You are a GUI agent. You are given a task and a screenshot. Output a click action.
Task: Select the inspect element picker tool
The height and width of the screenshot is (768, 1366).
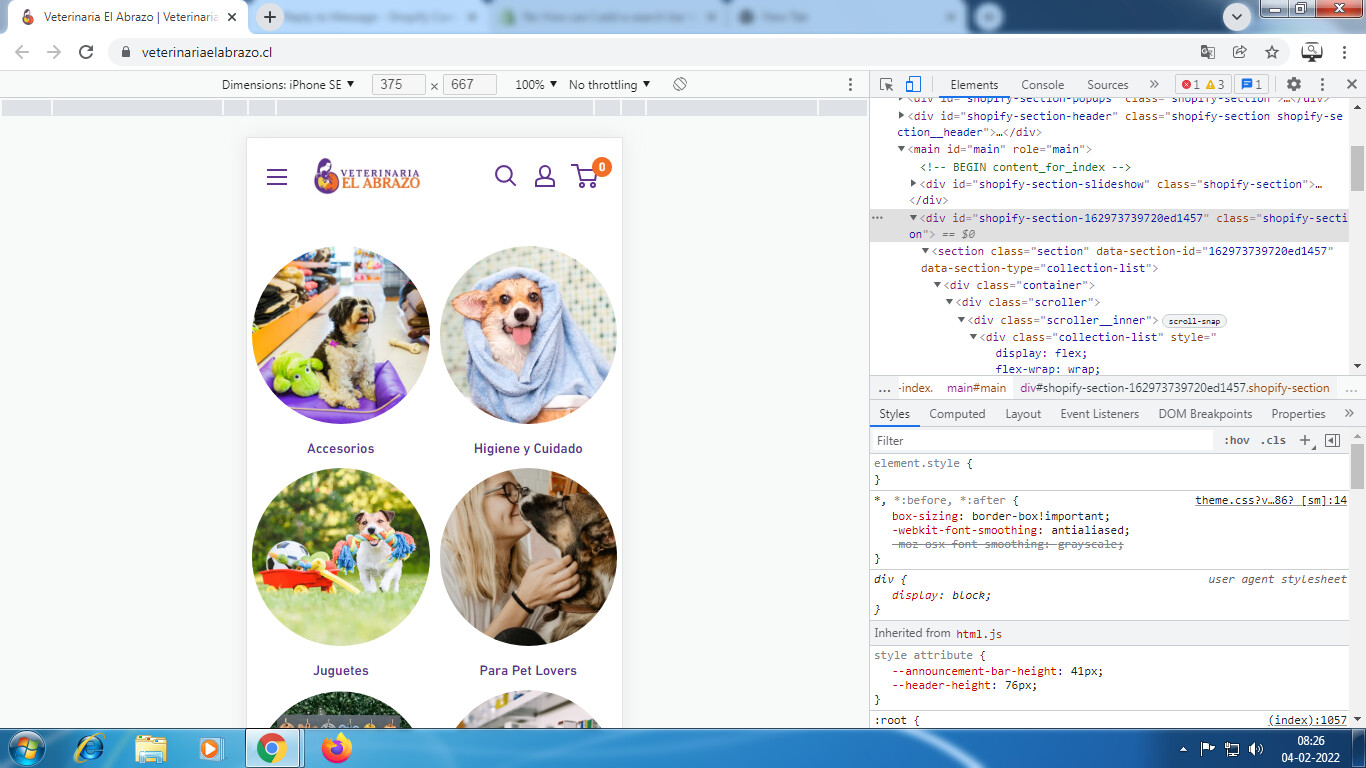coord(887,85)
